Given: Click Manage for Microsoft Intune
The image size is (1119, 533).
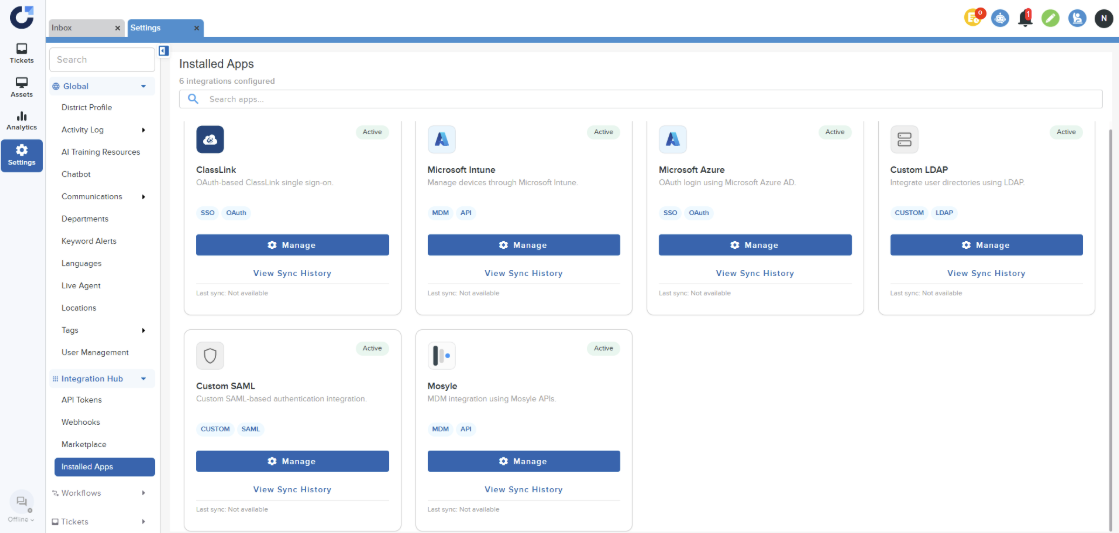Looking at the screenshot, I should coord(523,245).
